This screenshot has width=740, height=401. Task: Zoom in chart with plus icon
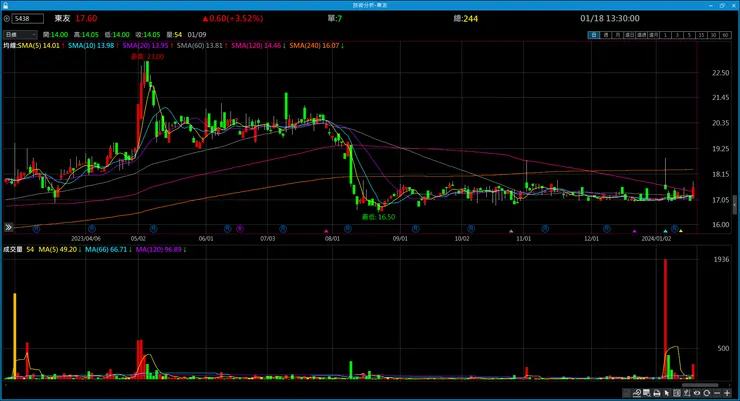coord(727,393)
